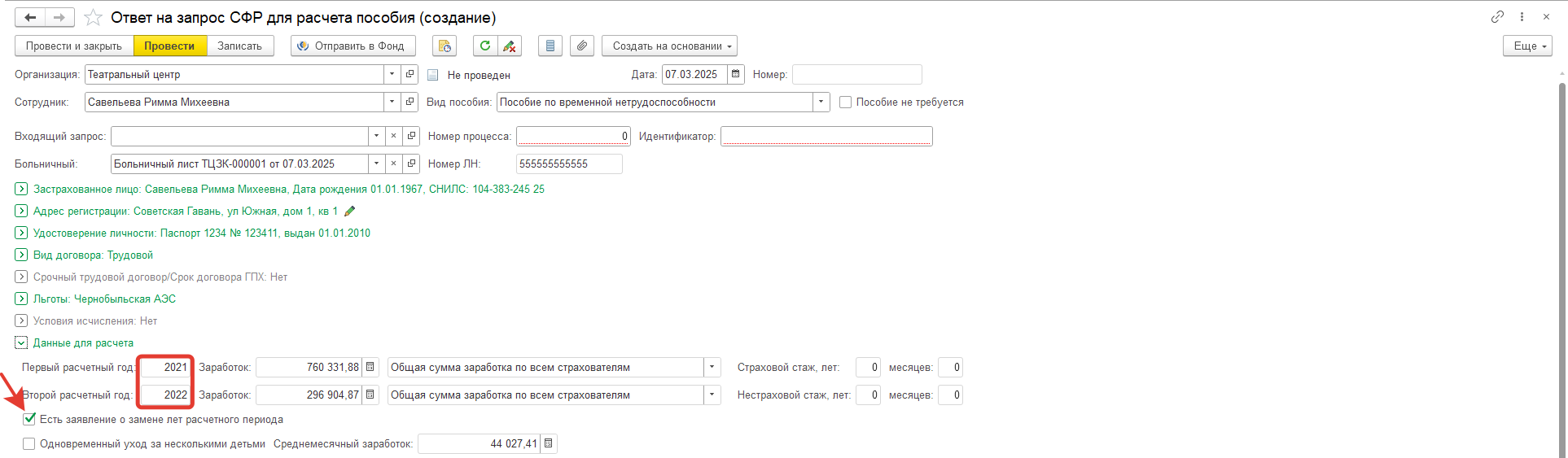Open the Вид пособия dropdown list
This screenshot has height=458, width=1568.
pyautogui.click(x=821, y=102)
